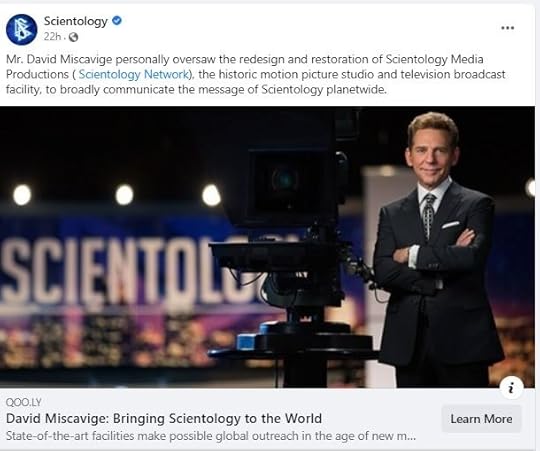Screen dimensions: 540x451
Task: Click the first line of the post caption
Action: tap(245, 59)
